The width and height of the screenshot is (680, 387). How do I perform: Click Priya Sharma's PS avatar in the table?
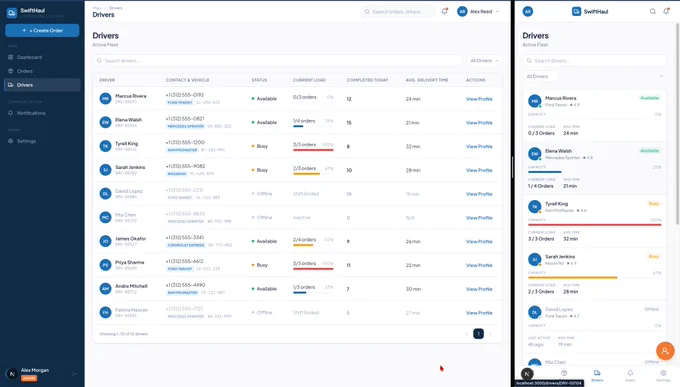105,265
